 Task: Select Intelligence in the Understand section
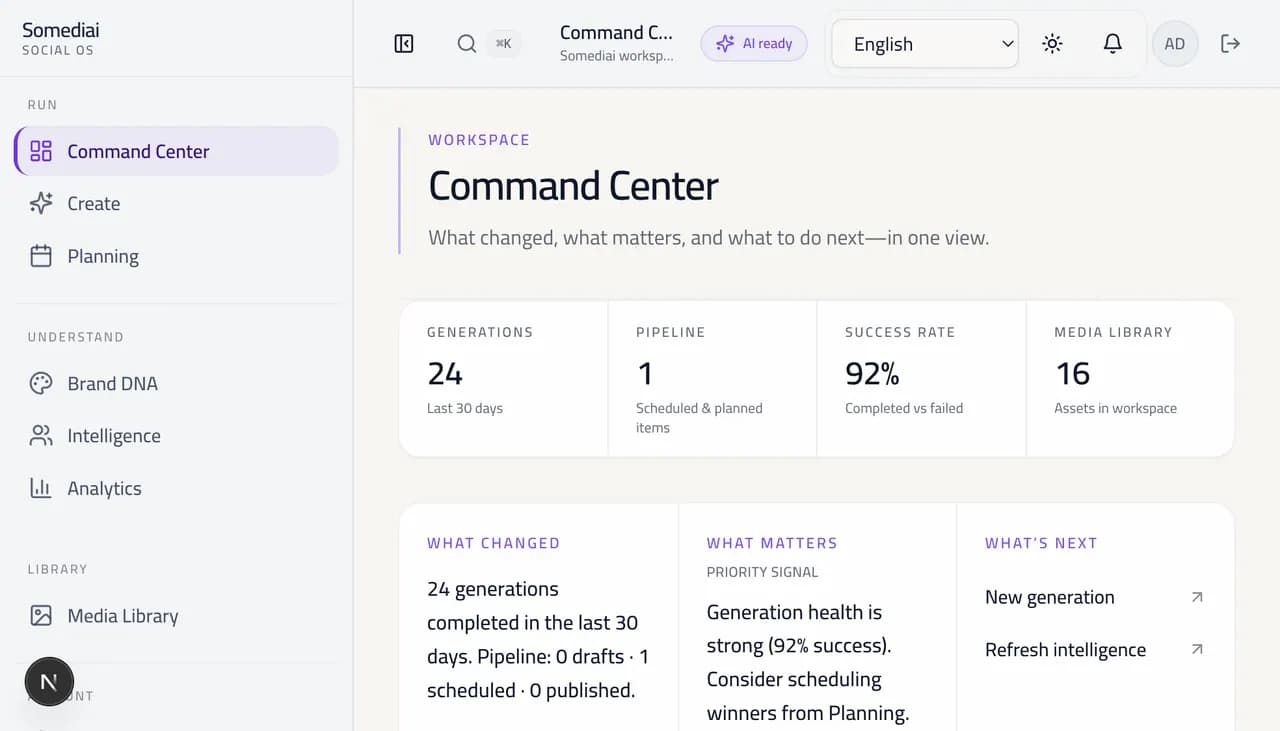[113, 435]
